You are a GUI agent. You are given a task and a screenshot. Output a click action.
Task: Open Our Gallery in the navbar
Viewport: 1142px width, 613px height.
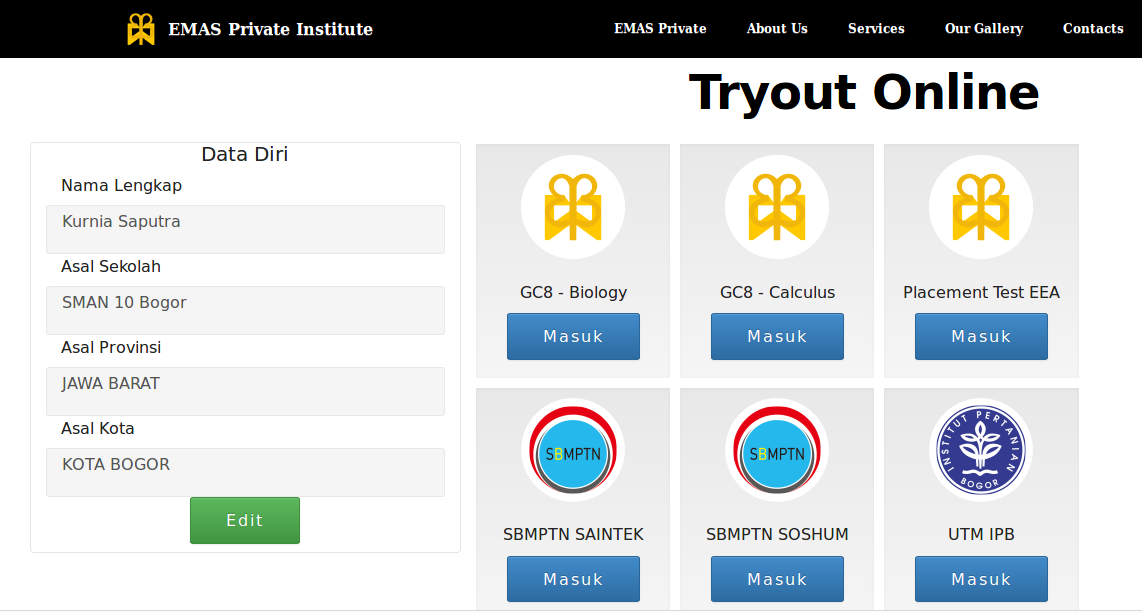(984, 29)
